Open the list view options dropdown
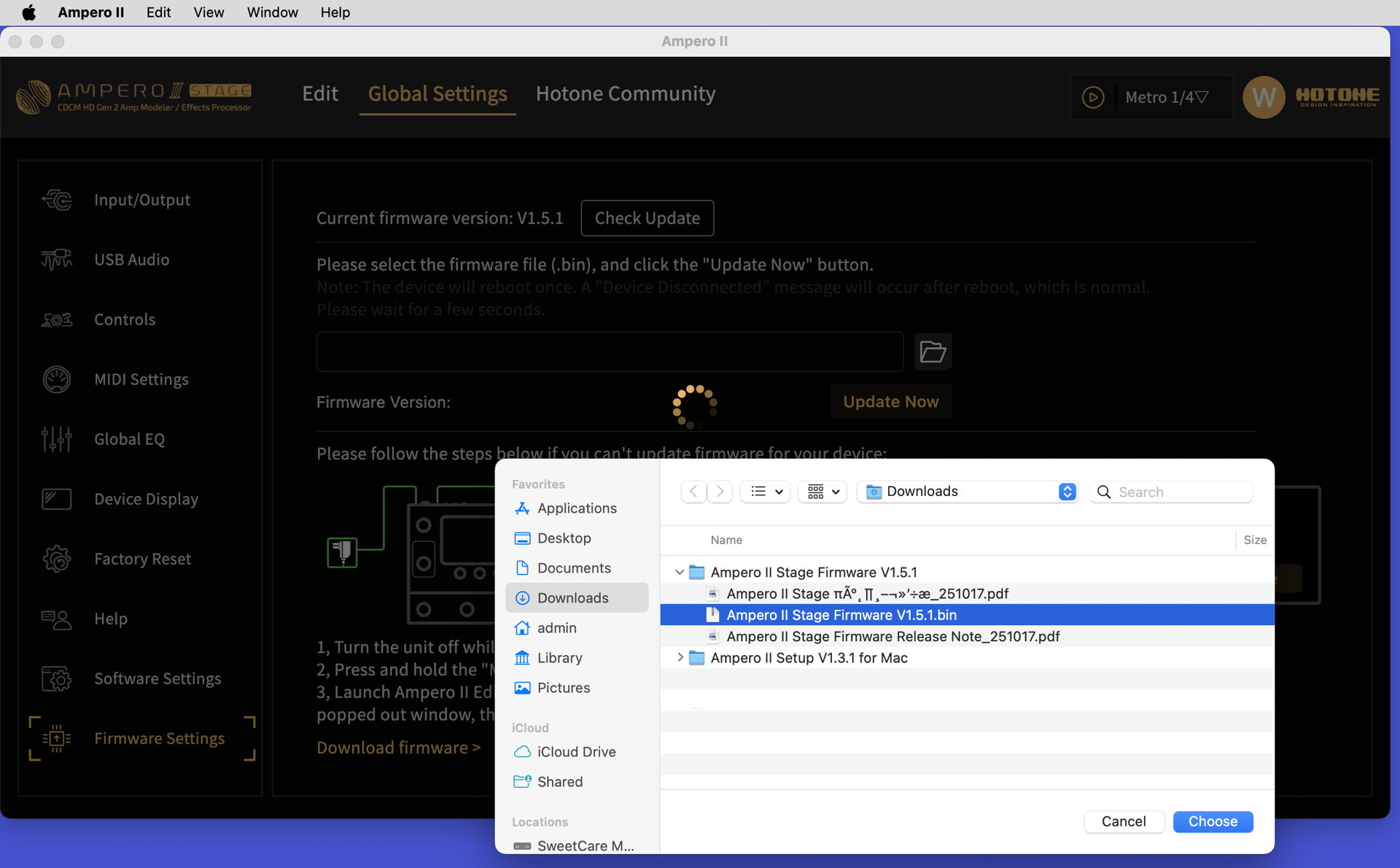Image resolution: width=1400 pixels, height=868 pixels. [x=765, y=491]
